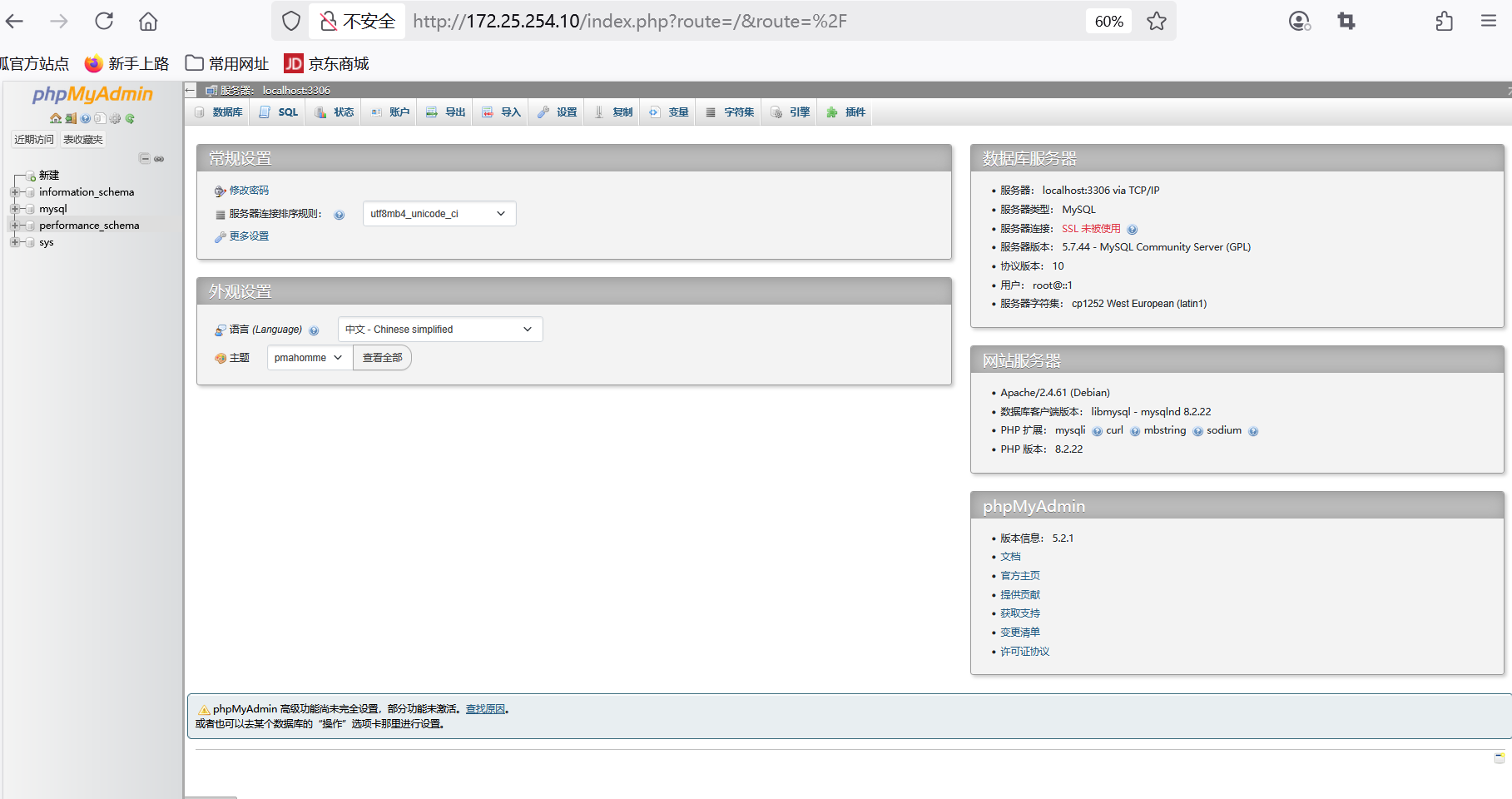Open MySQL documentation page icon in sidebar

pos(100,118)
